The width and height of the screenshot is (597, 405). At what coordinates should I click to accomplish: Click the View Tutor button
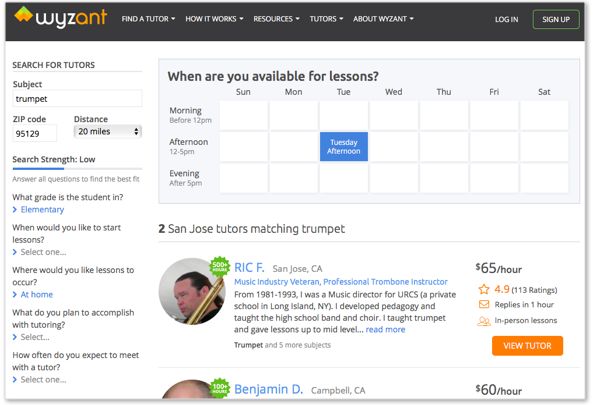[x=527, y=346]
